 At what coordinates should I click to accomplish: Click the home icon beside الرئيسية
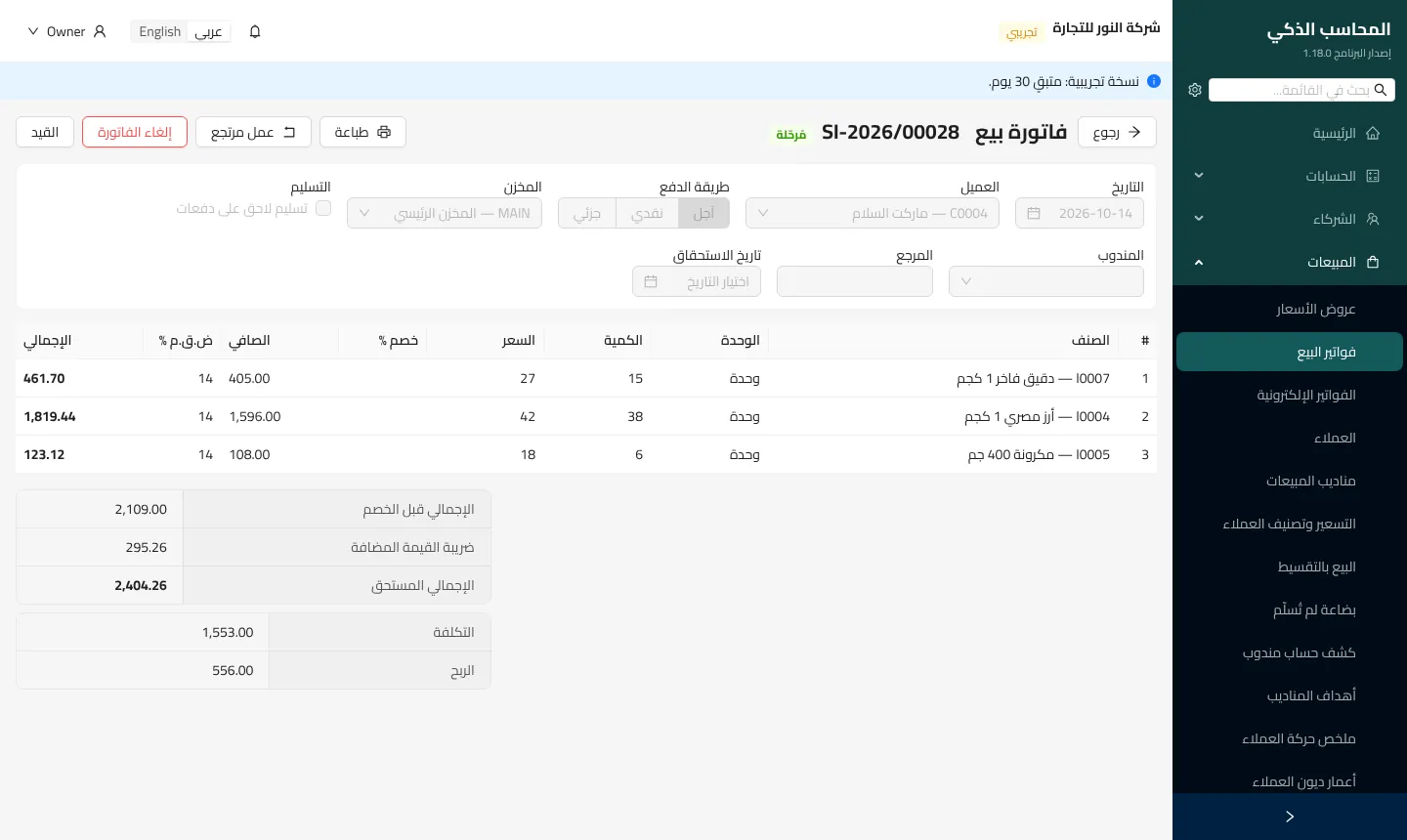pyautogui.click(x=1373, y=133)
